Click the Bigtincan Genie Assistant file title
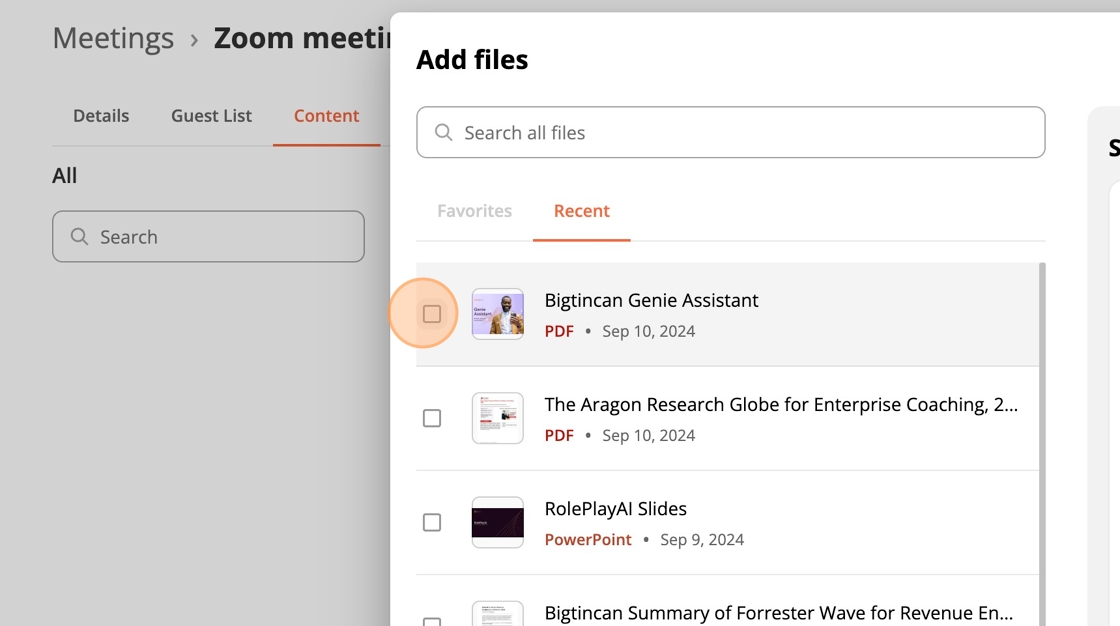This screenshot has width=1120, height=626. (x=651, y=300)
